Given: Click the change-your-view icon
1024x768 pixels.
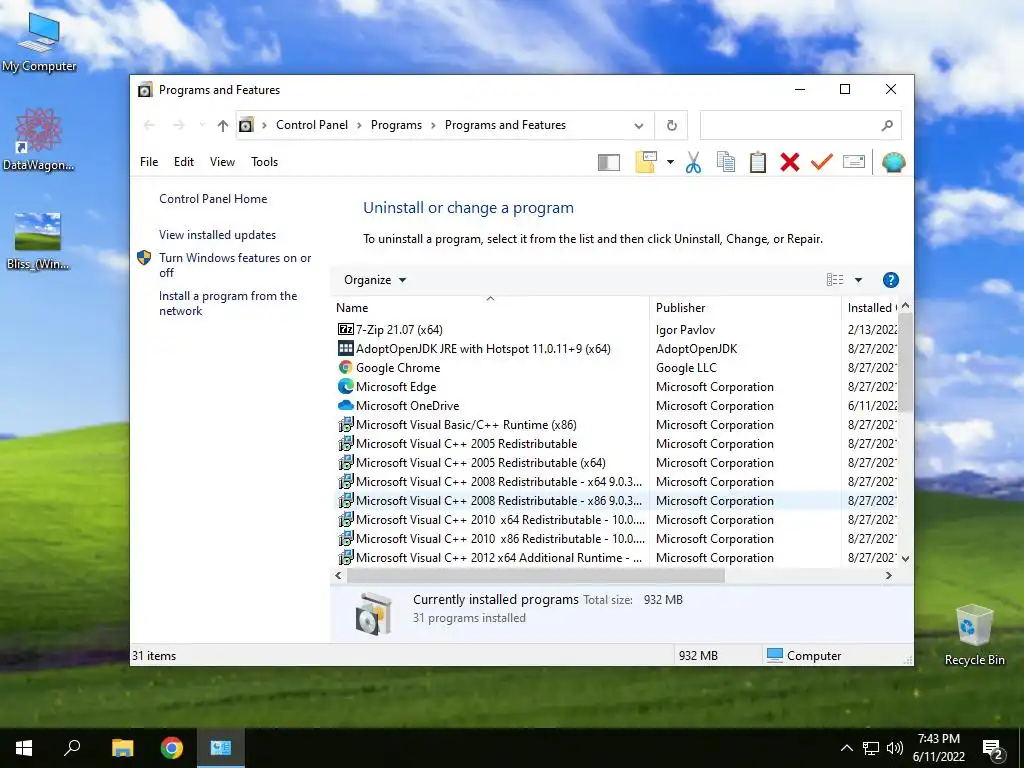Looking at the screenshot, I should [835, 280].
